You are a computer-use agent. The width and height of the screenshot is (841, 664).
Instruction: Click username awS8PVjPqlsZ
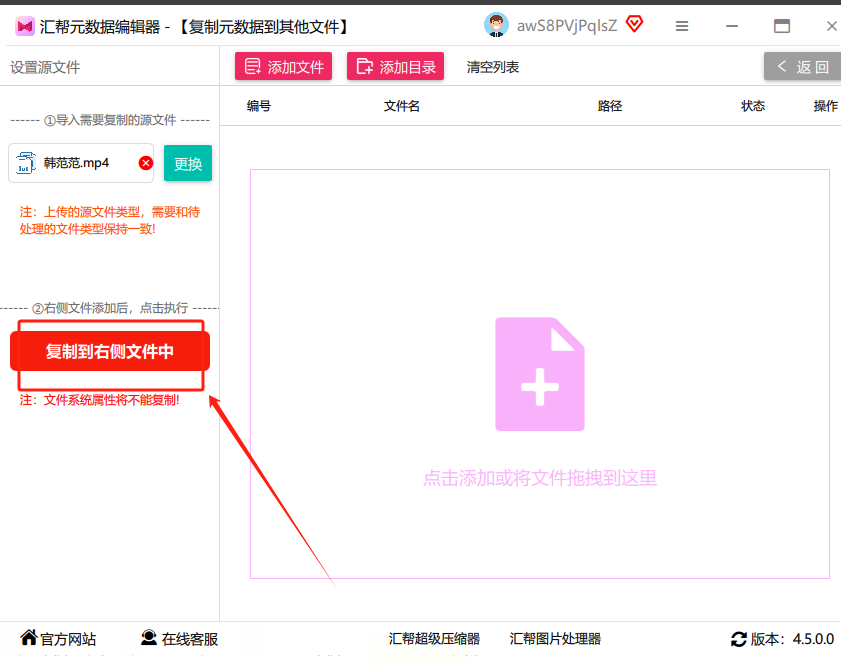pyautogui.click(x=567, y=26)
